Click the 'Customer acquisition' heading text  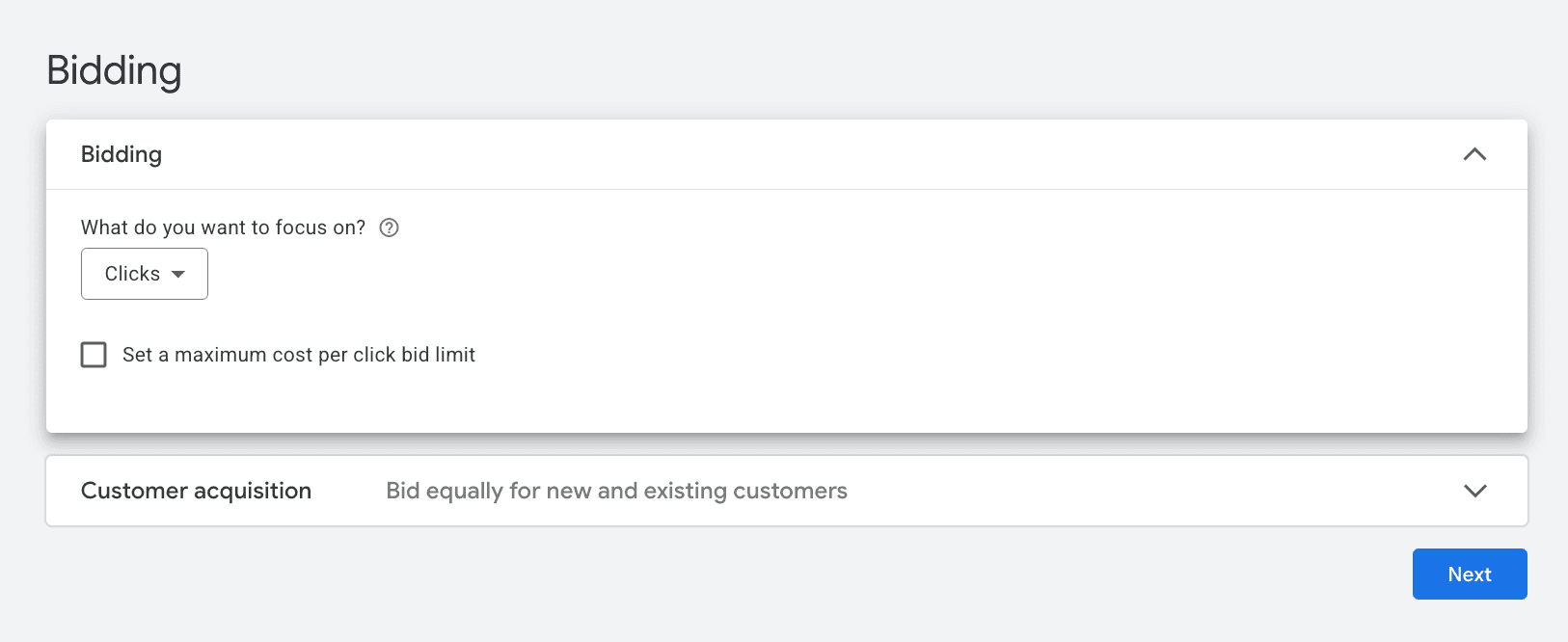tap(196, 491)
